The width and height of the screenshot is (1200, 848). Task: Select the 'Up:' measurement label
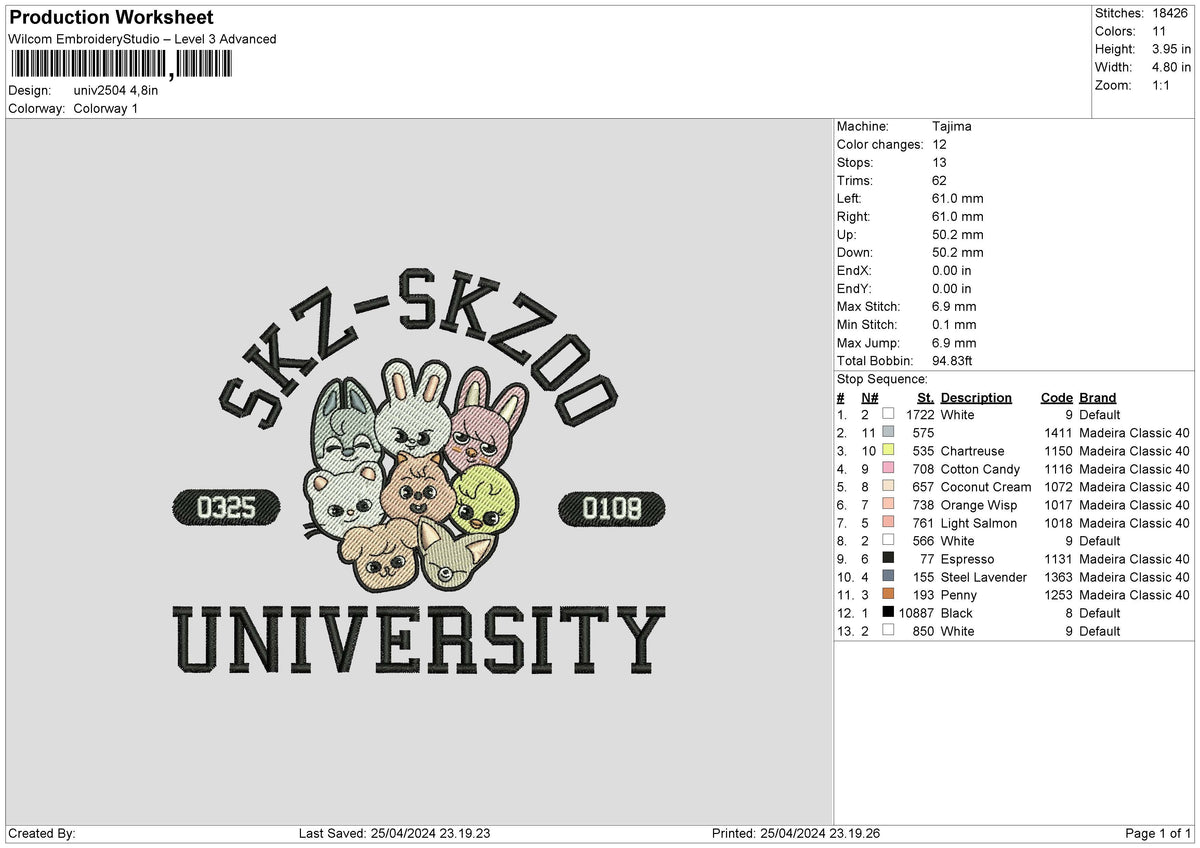click(x=847, y=234)
